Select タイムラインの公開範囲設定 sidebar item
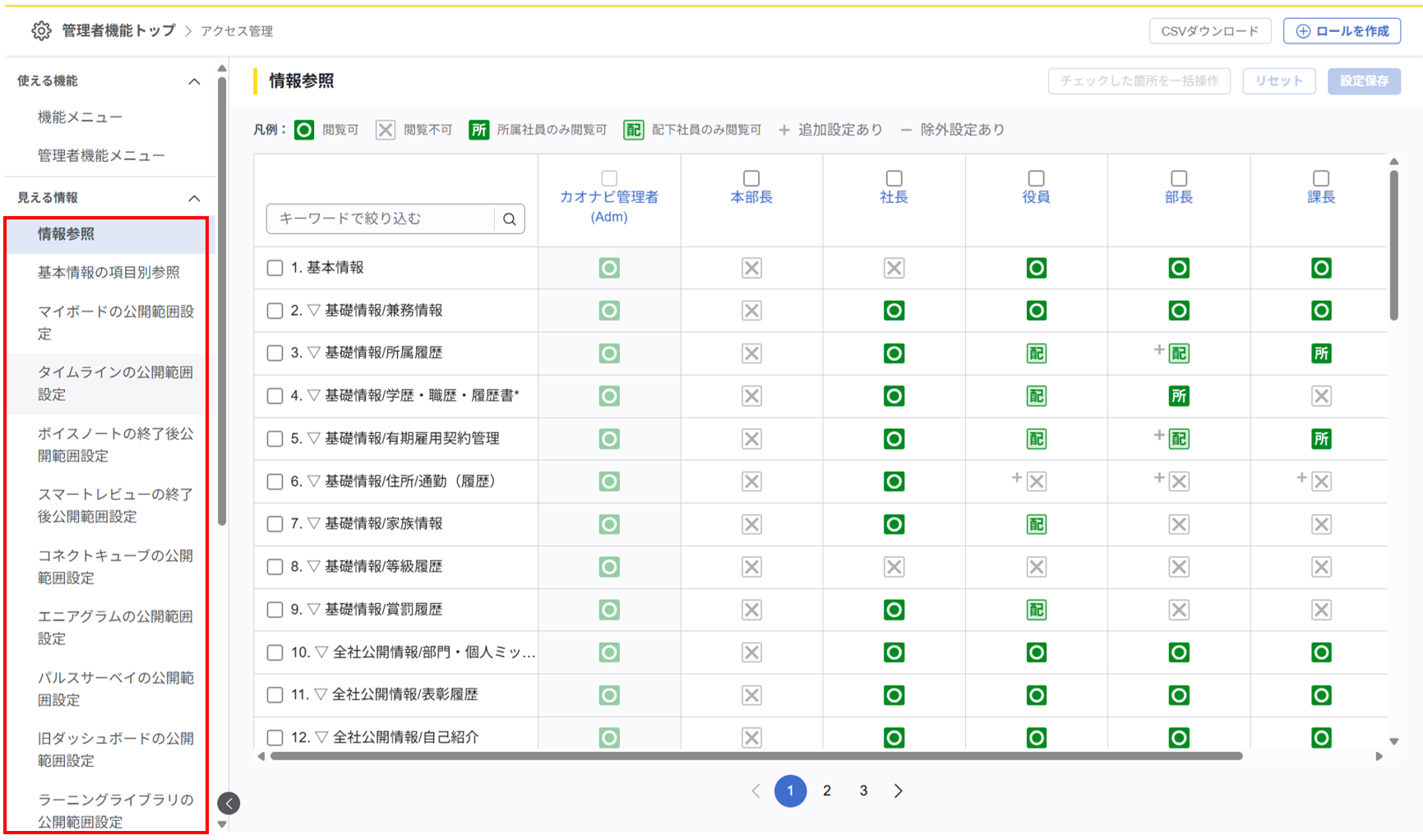The image size is (1423, 840). (x=115, y=383)
